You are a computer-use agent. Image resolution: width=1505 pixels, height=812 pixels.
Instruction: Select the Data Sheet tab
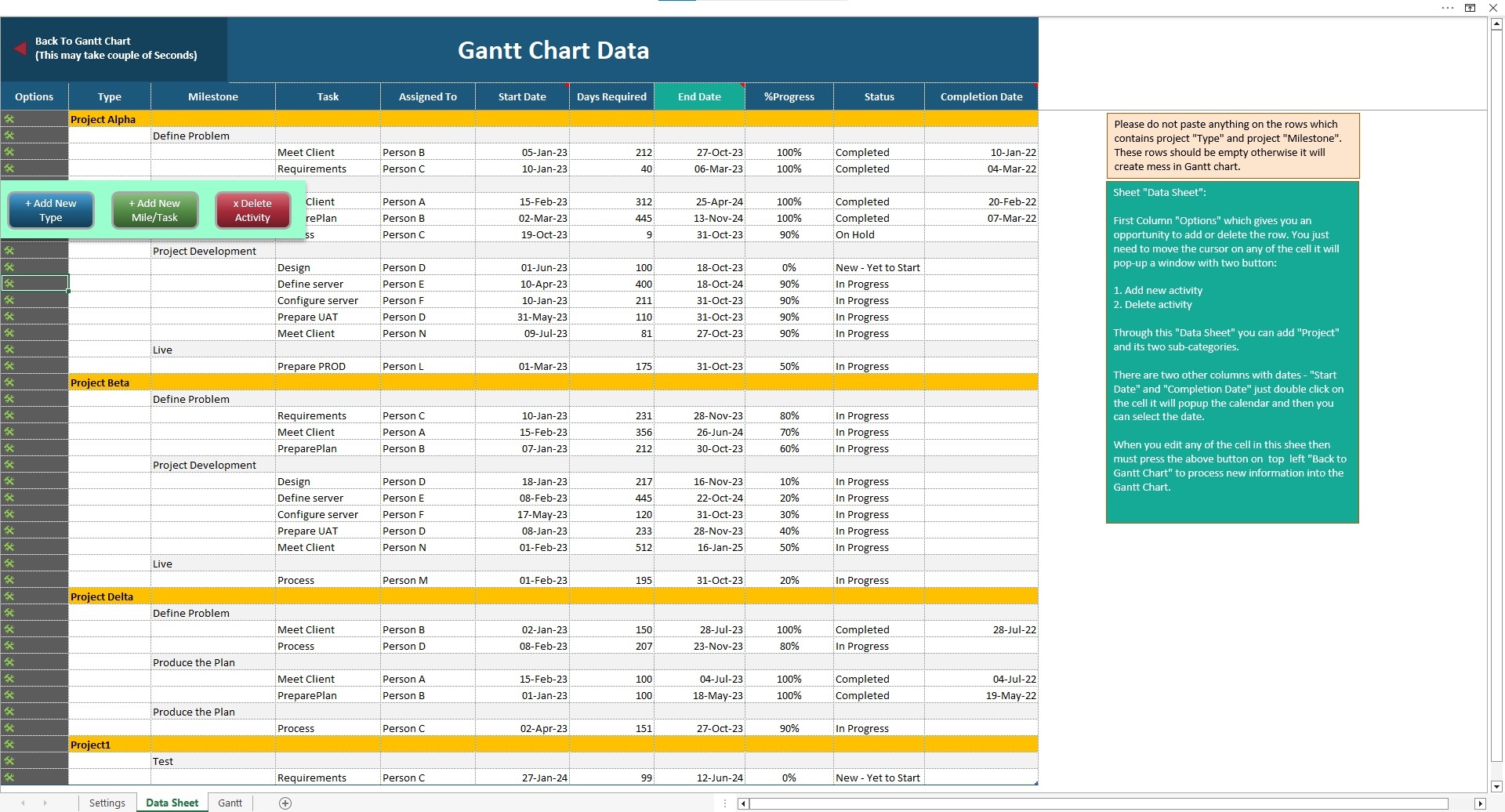point(172,803)
